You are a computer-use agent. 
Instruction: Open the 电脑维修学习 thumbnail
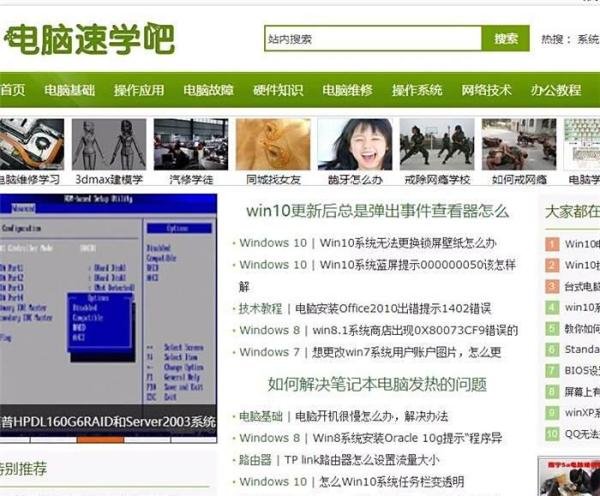(x=31, y=144)
